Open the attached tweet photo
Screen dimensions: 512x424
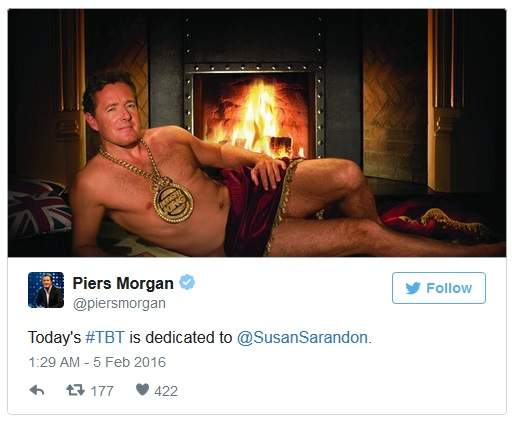(257, 133)
